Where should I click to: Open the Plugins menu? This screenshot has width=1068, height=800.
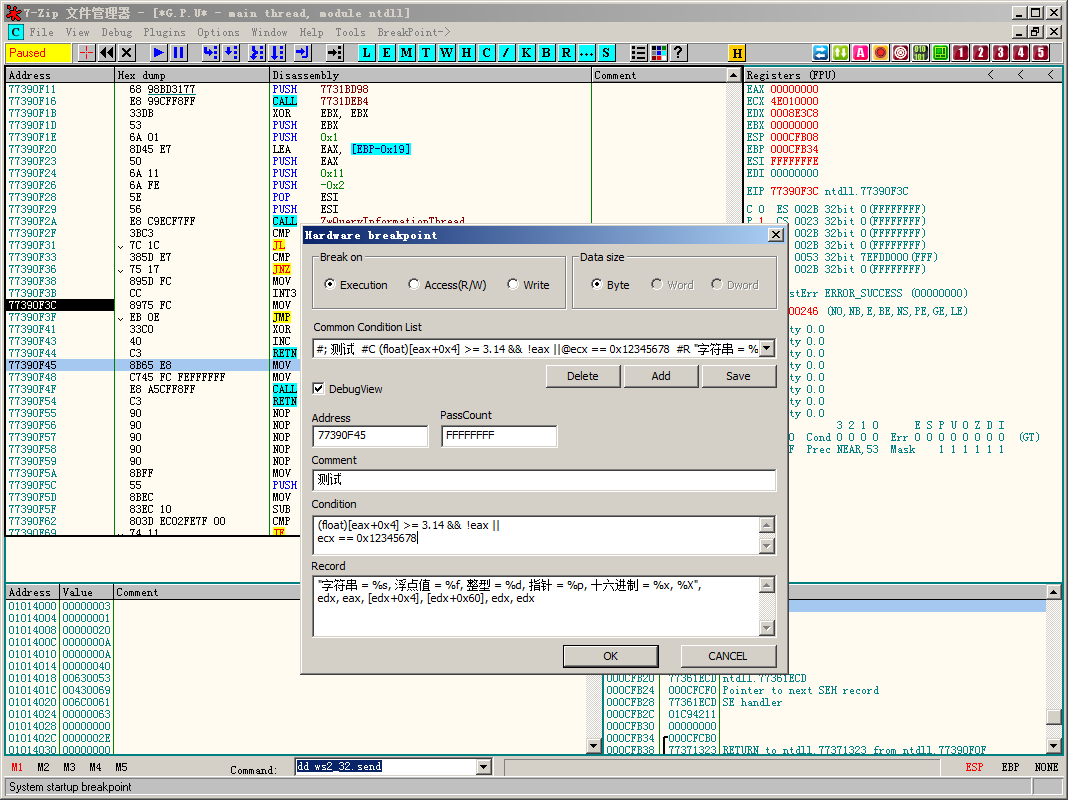pyautogui.click(x=164, y=32)
